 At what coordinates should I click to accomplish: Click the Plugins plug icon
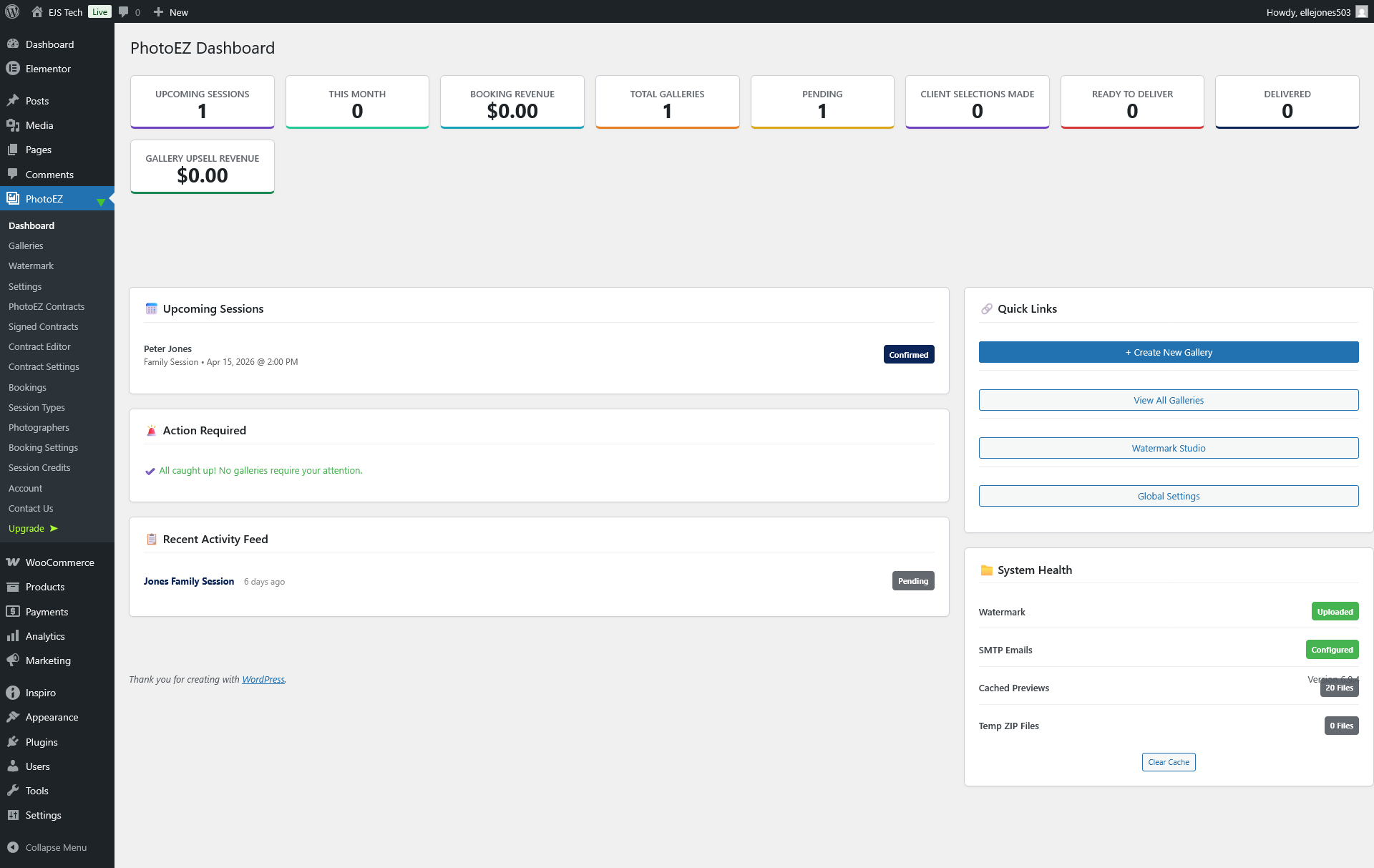point(13,742)
